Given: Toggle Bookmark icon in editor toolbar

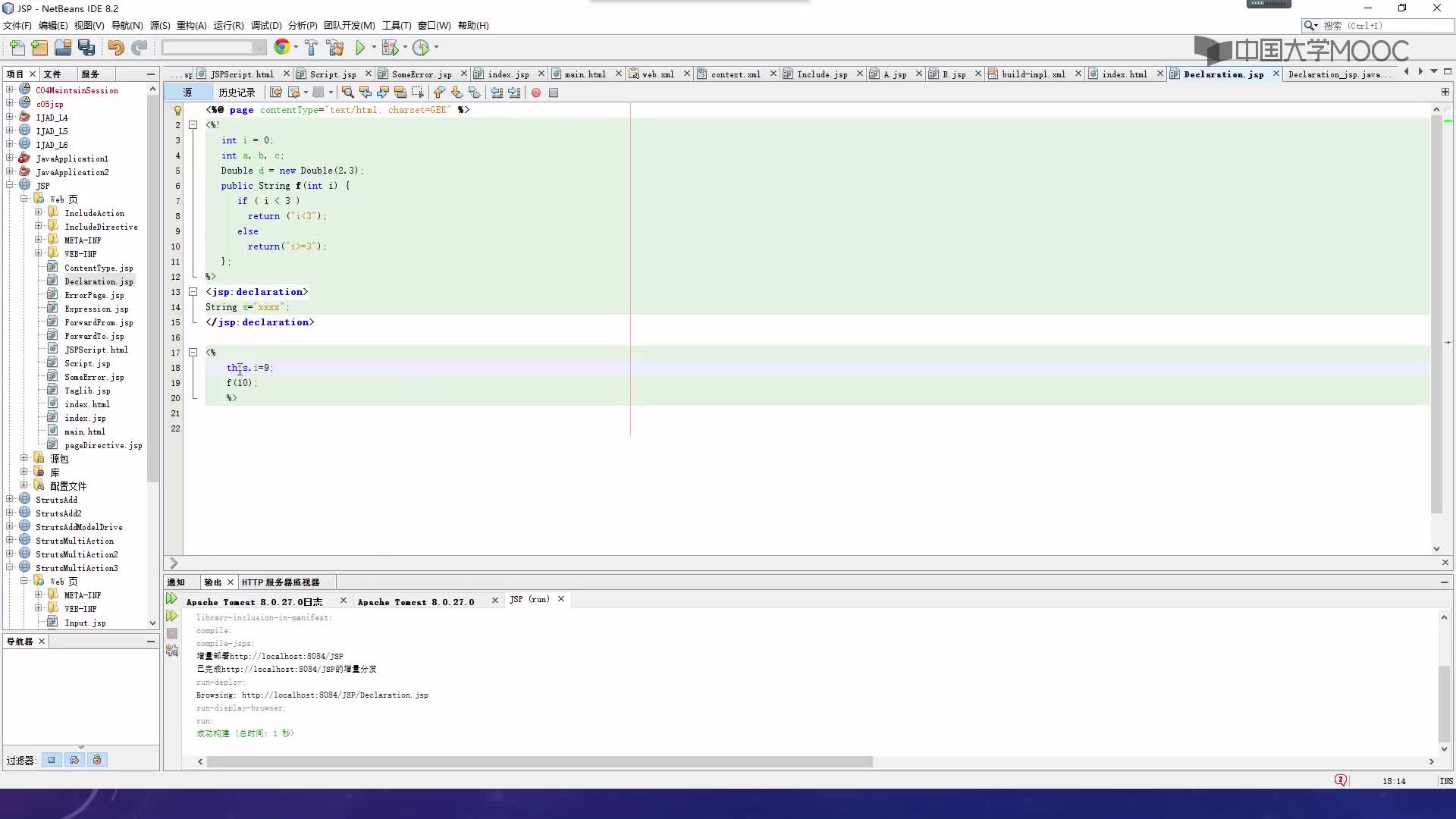Looking at the screenshot, I should (x=474, y=93).
